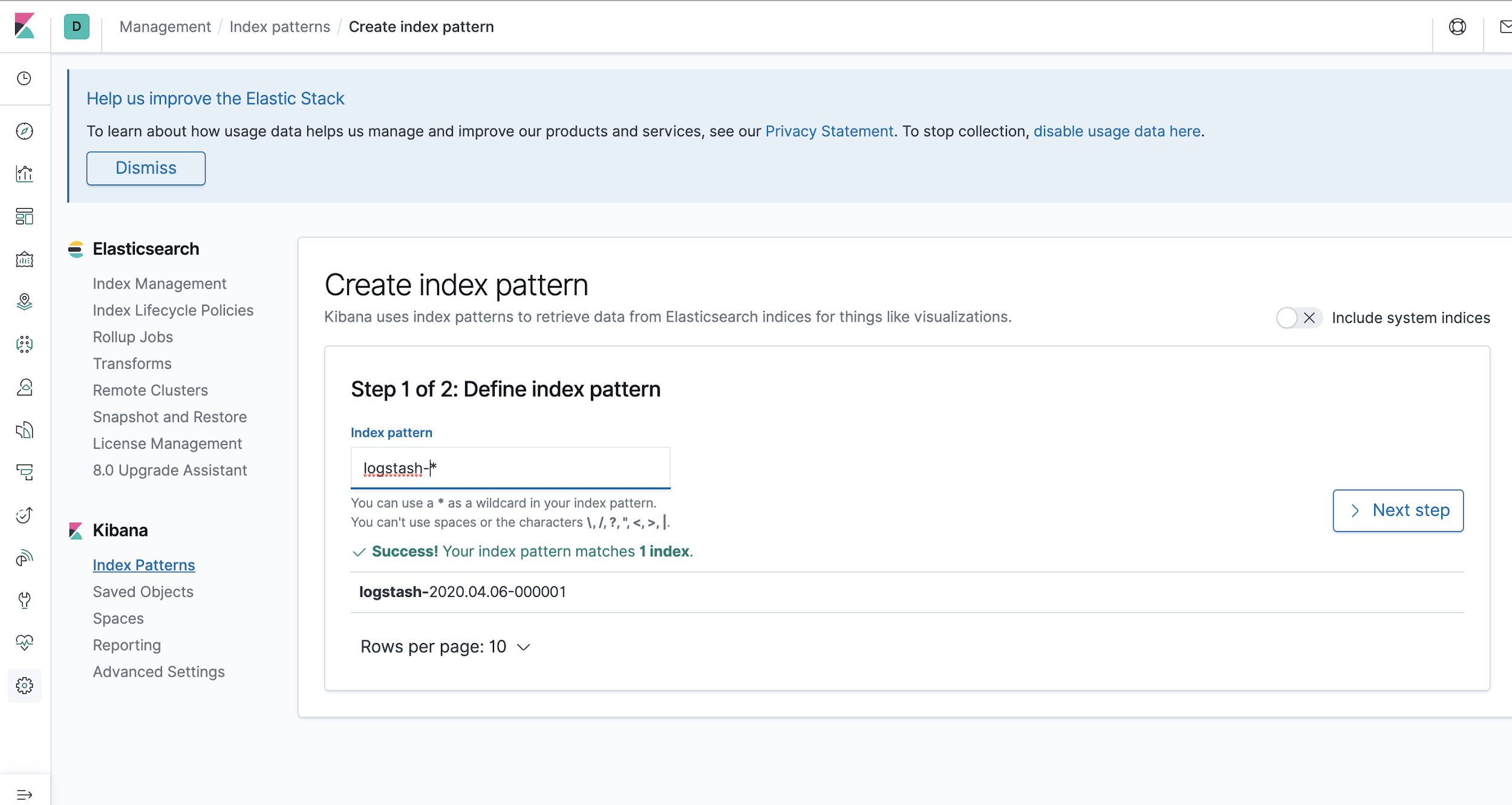Dismiss the usage data banner
Screen dimensions: 1512x805
point(146,168)
